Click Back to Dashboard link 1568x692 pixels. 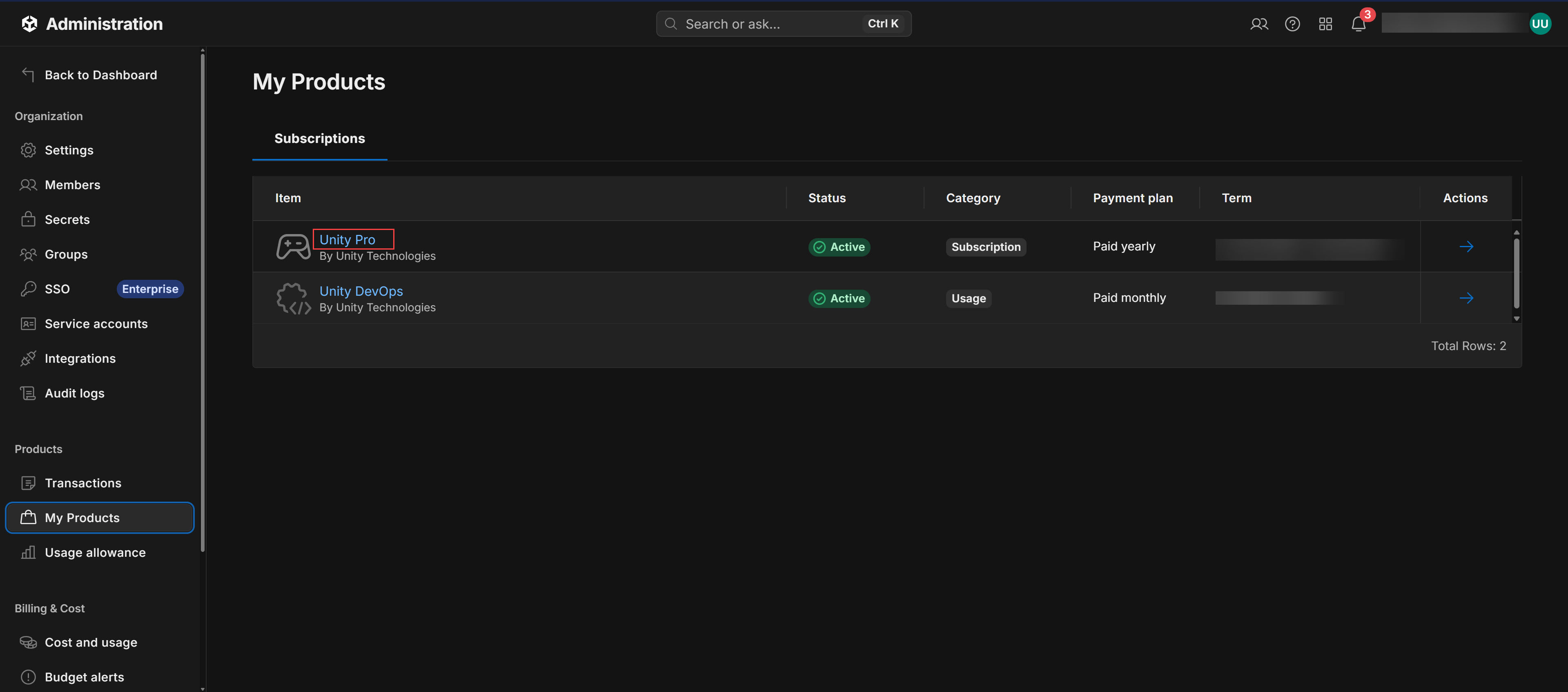100,75
